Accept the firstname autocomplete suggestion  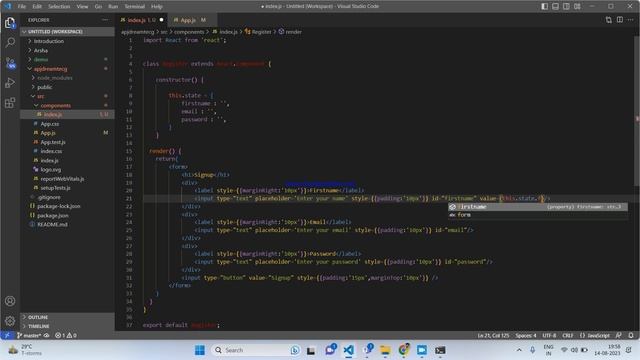point(538,207)
